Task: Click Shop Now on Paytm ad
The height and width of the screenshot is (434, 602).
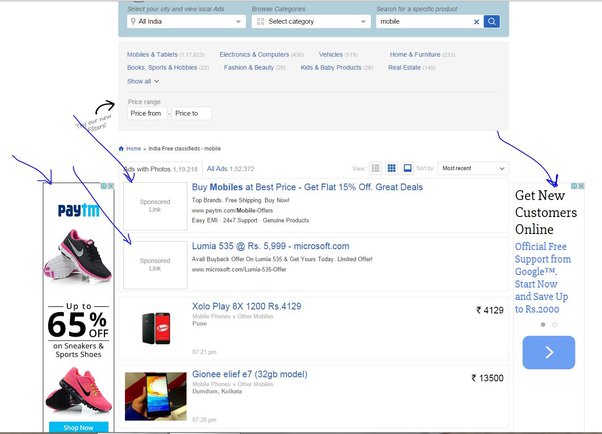Action: point(79,427)
